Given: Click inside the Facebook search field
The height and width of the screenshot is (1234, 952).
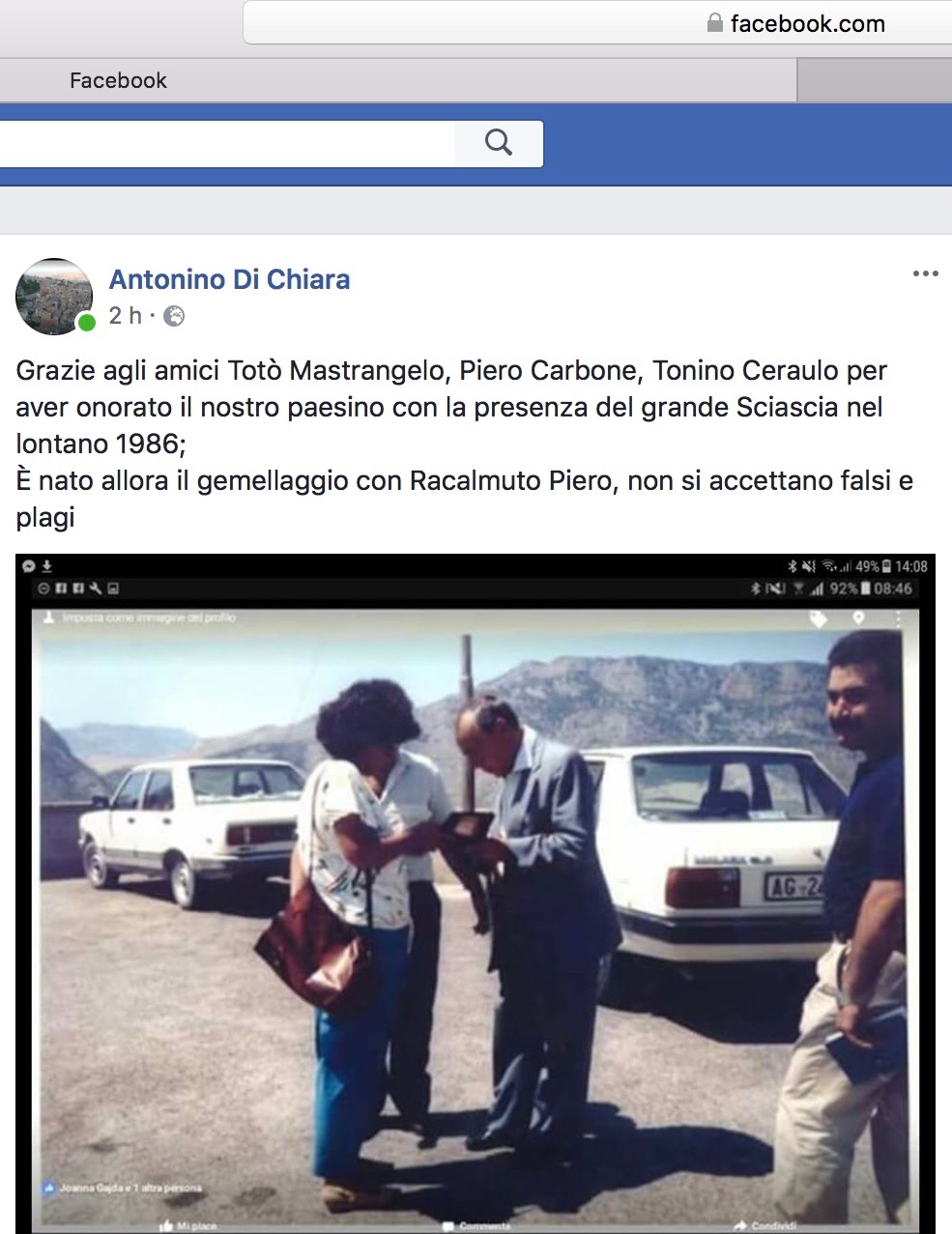Looking at the screenshot, I should (x=227, y=143).
